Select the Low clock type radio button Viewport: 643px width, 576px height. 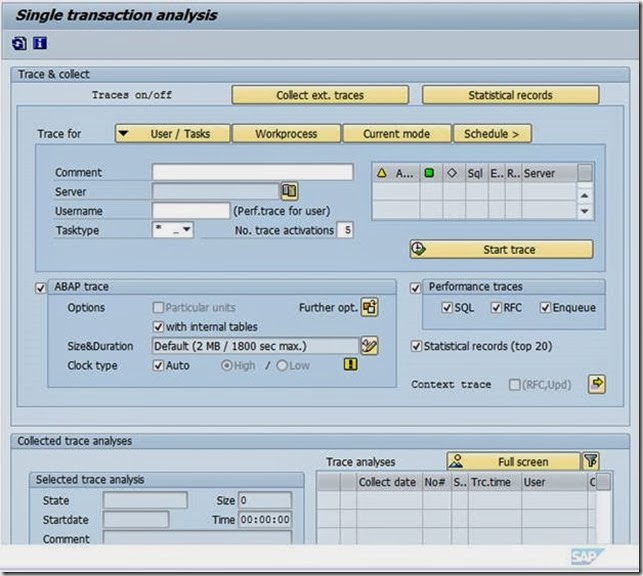tap(282, 366)
